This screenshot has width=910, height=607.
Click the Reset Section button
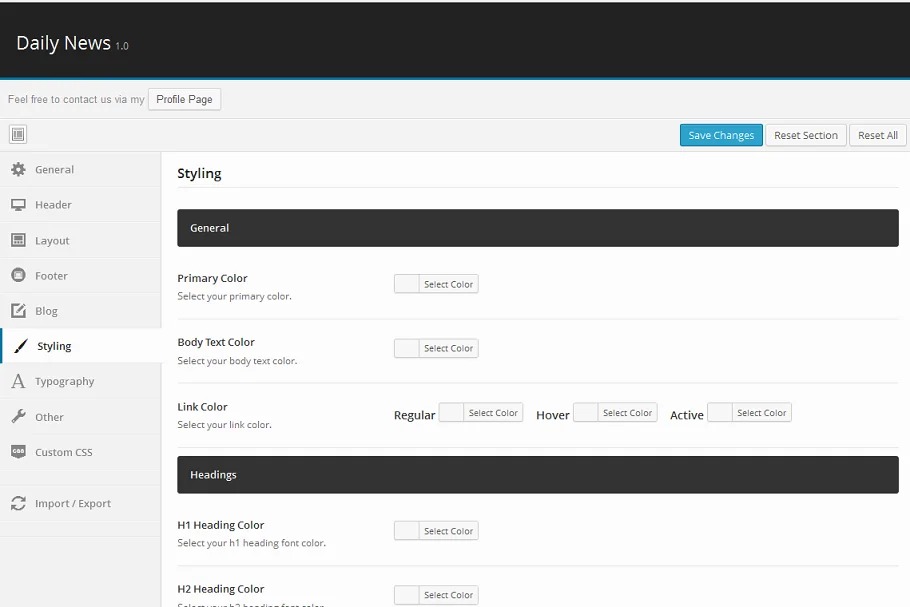point(805,135)
